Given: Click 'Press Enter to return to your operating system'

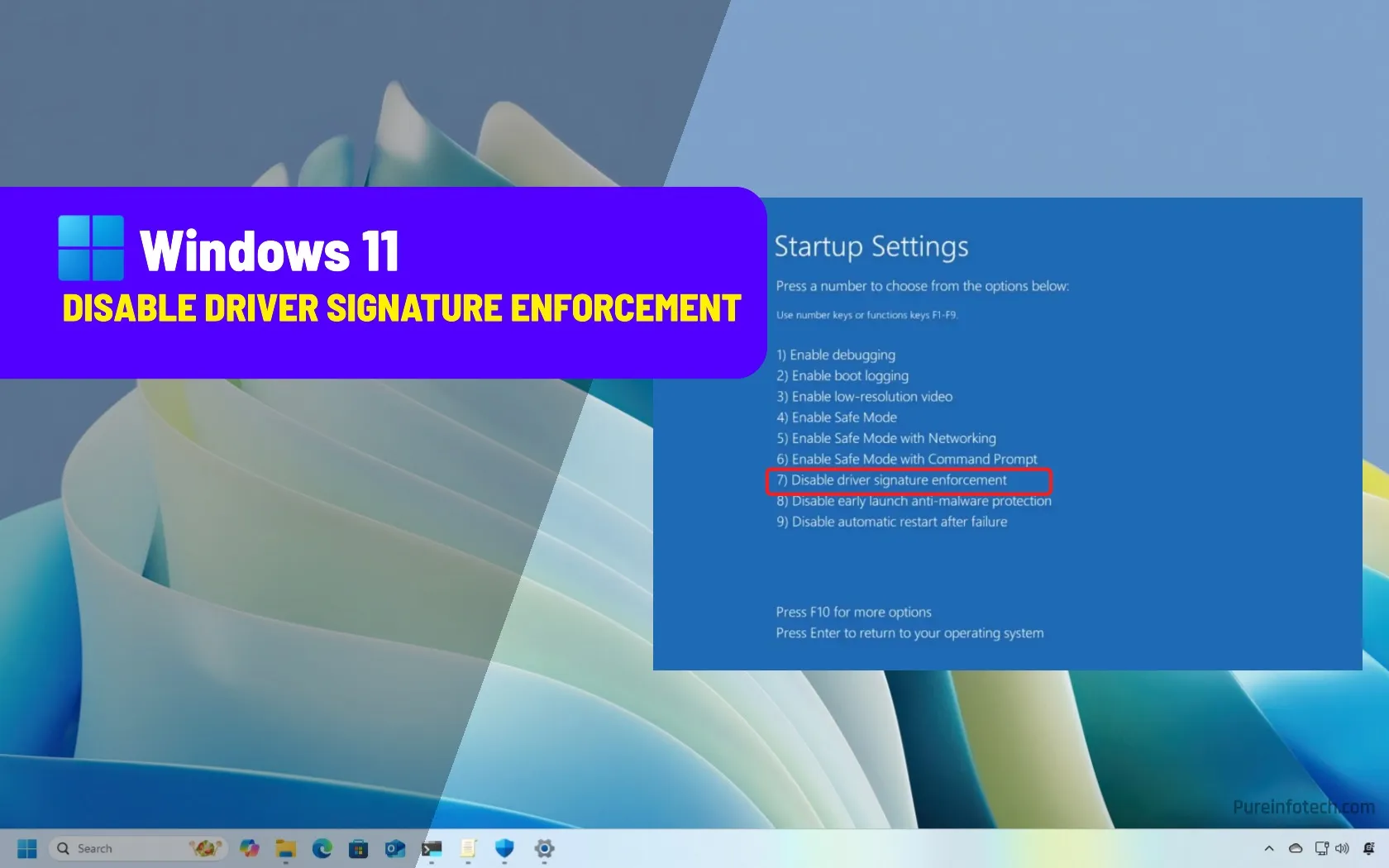Looking at the screenshot, I should (x=909, y=633).
